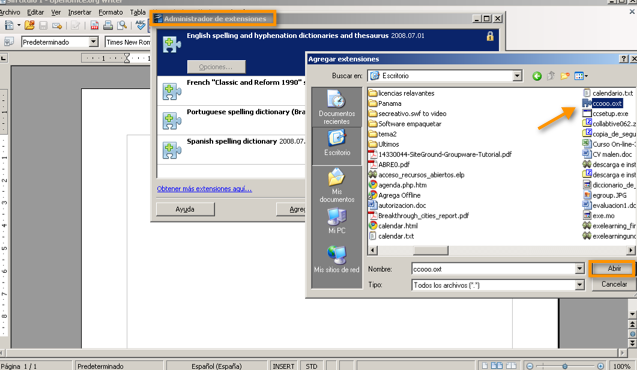This screenshot has width=637, height=370.
Task: Click the Edit file icon in toolbar
Action: (75, 26)
